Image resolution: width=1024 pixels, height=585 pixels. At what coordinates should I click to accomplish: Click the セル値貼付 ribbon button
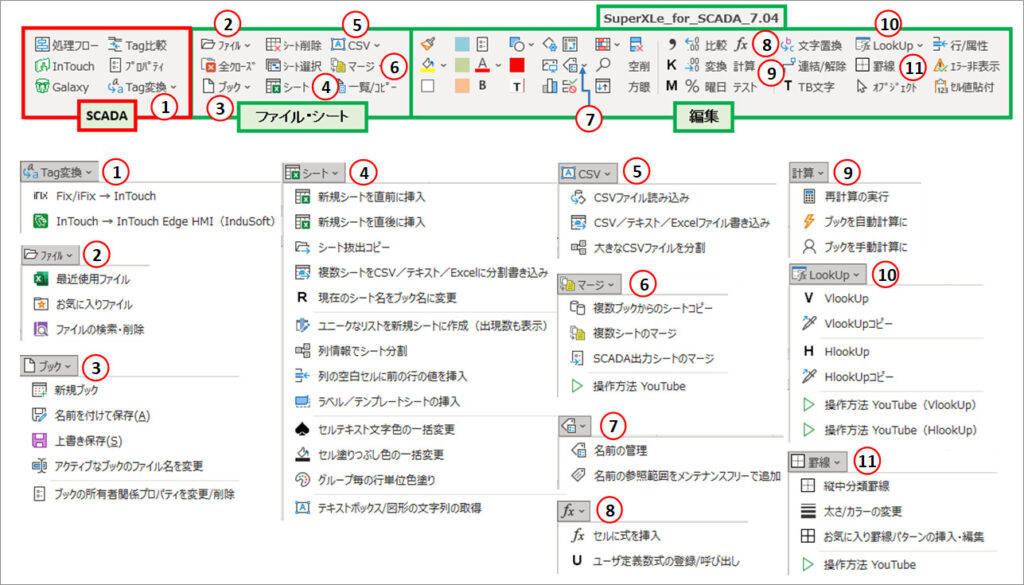coord(965,86)
